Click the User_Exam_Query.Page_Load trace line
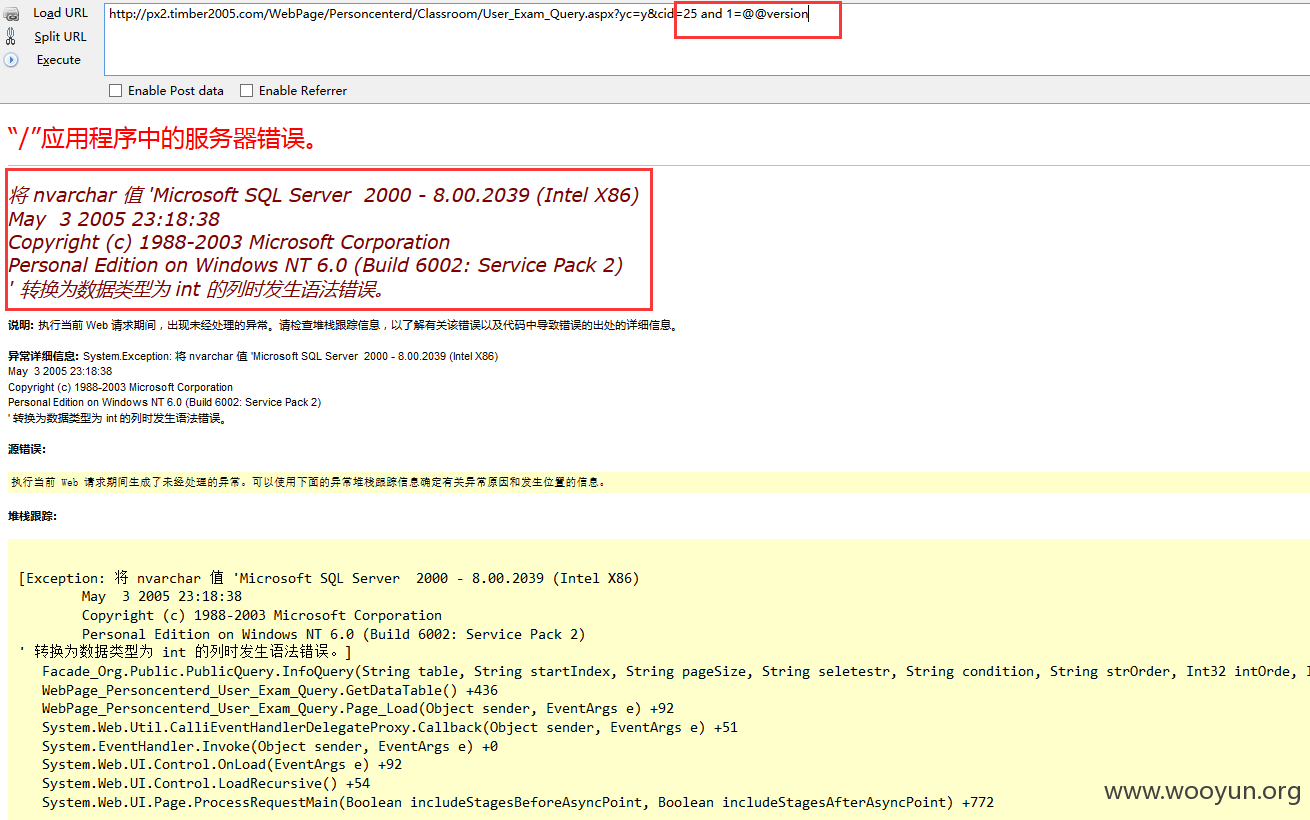Screen dimensions: 1310x820 coord(358,709)
